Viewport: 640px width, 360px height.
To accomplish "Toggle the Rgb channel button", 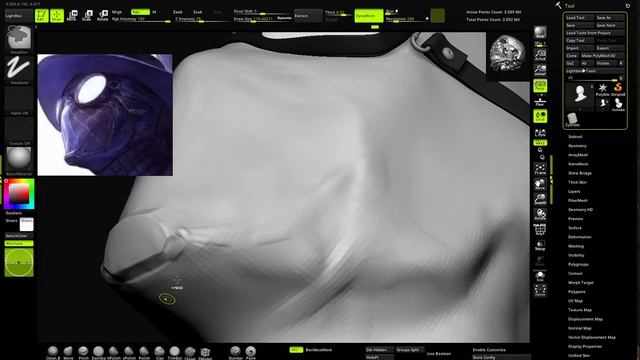I will point(140,12).
